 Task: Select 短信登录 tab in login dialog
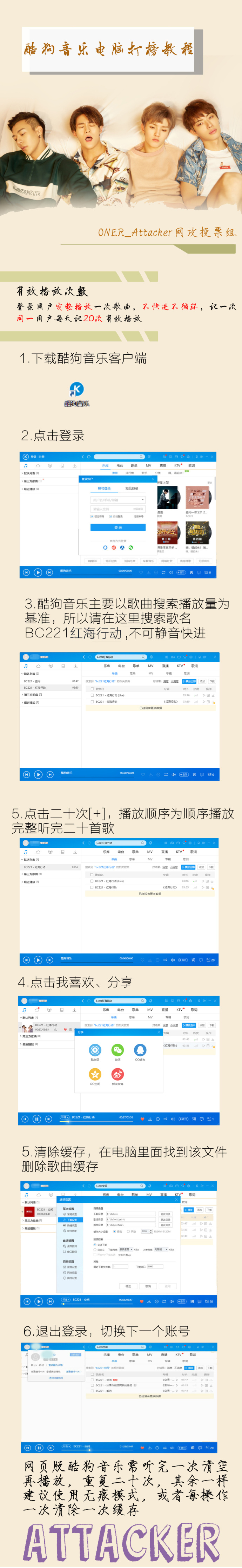[x=132, y=488]
